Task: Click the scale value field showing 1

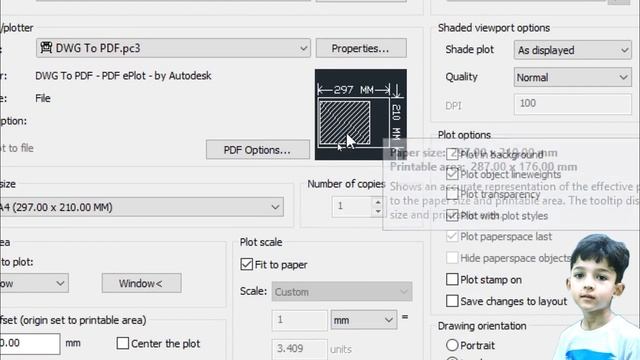Action: (x=300, y=320)
